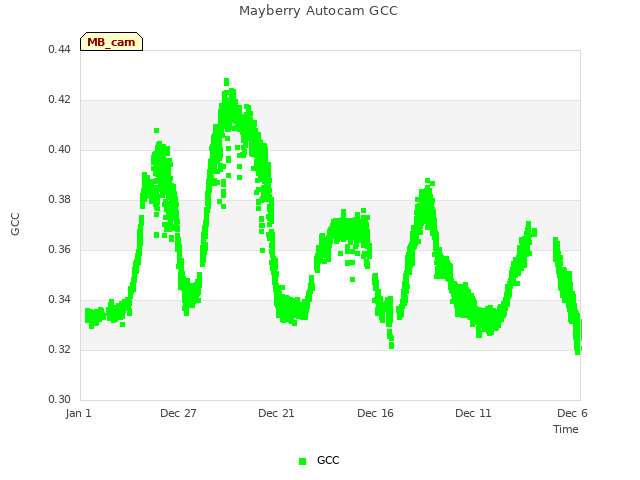Click the 0.42 y-axis value
The image size is (640, 480).
click(x=60, y=100)
